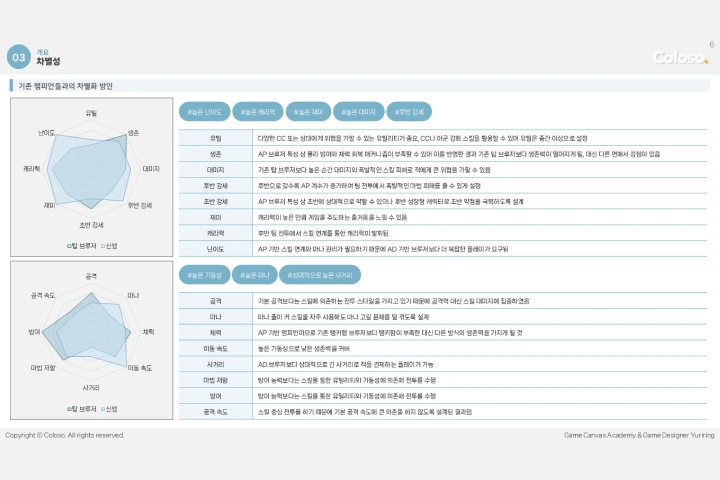Click 탑 브루저 legend marker in lower chart
The height and width of the screenshot is (480, 720).
(x=69, y=409)
